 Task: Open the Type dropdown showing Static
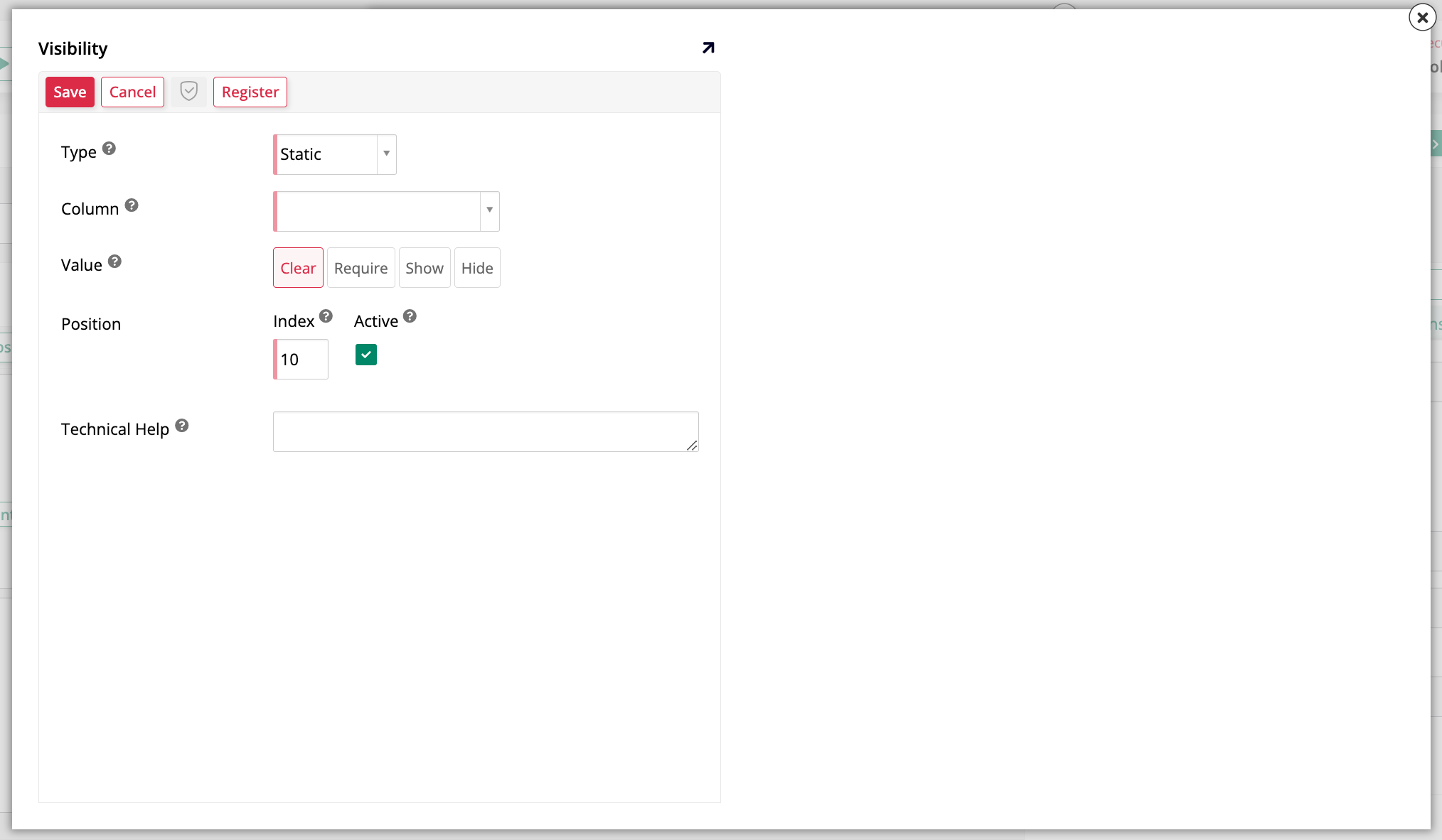(335, 154)
